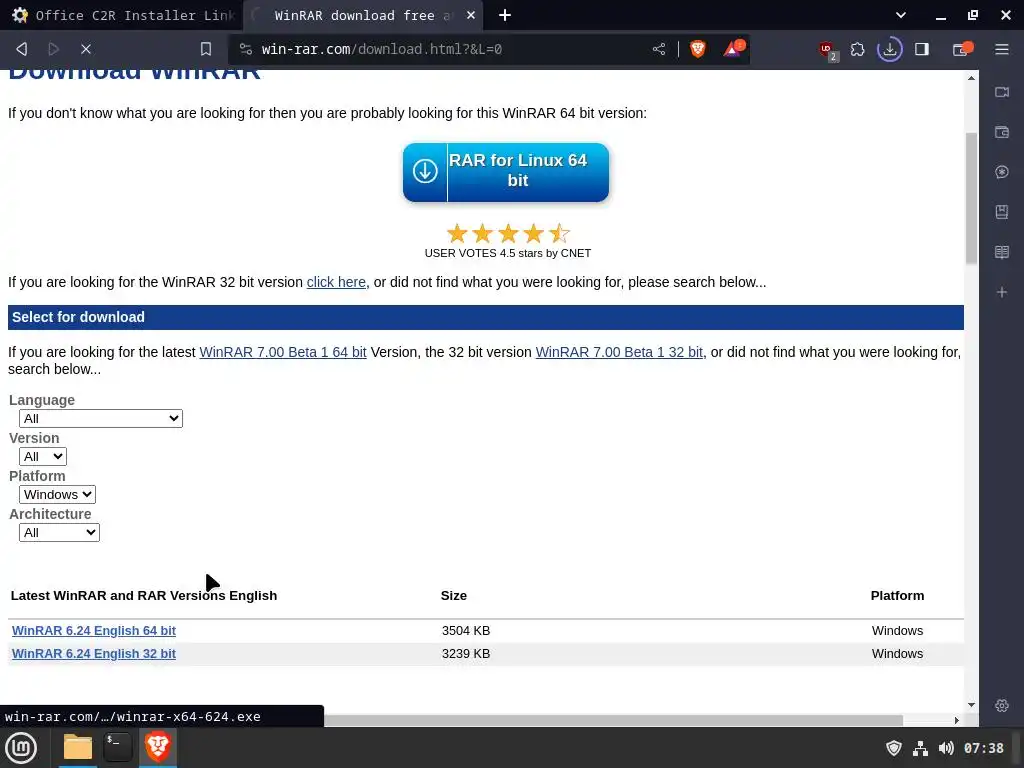Expand the Version dropdown
This screenshot has height=768, width=1024.
(x=43, y=456)
